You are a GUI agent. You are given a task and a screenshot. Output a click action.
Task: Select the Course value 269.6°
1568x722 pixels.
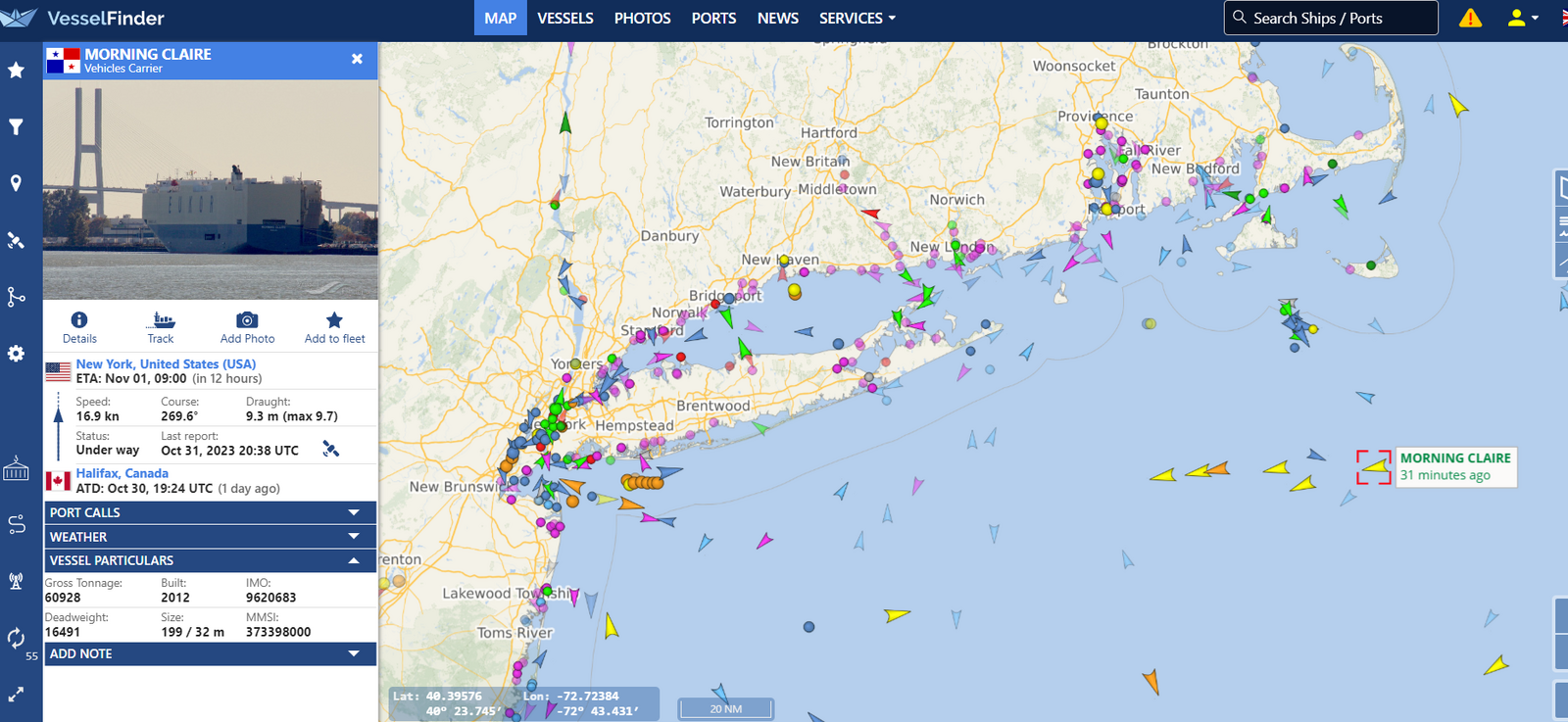click(179, 416)
